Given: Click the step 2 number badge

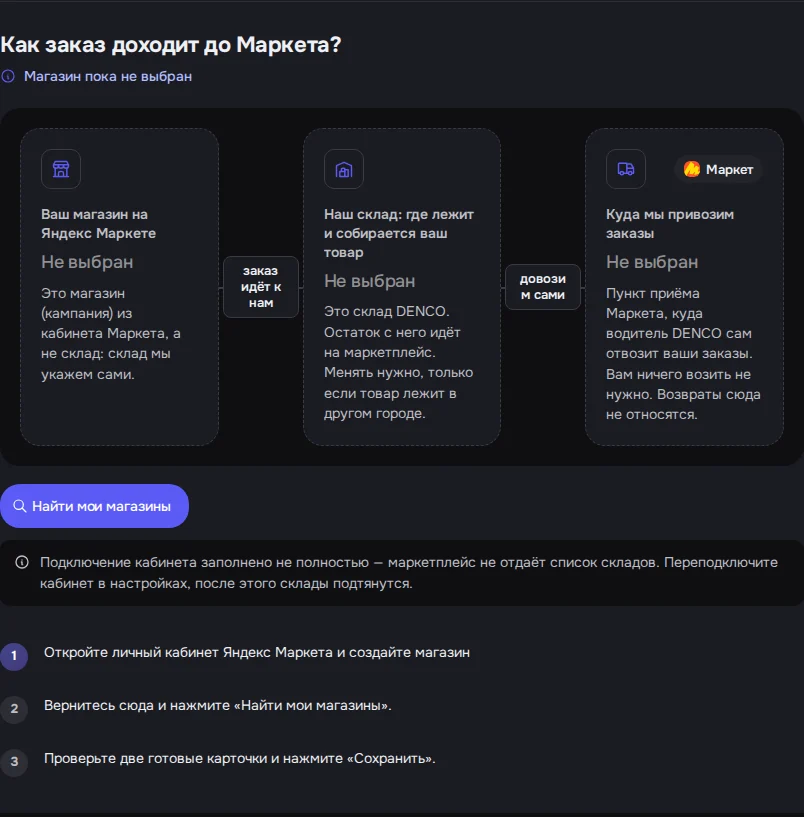Looking at the screenshot, I should [x=14, y=709].
